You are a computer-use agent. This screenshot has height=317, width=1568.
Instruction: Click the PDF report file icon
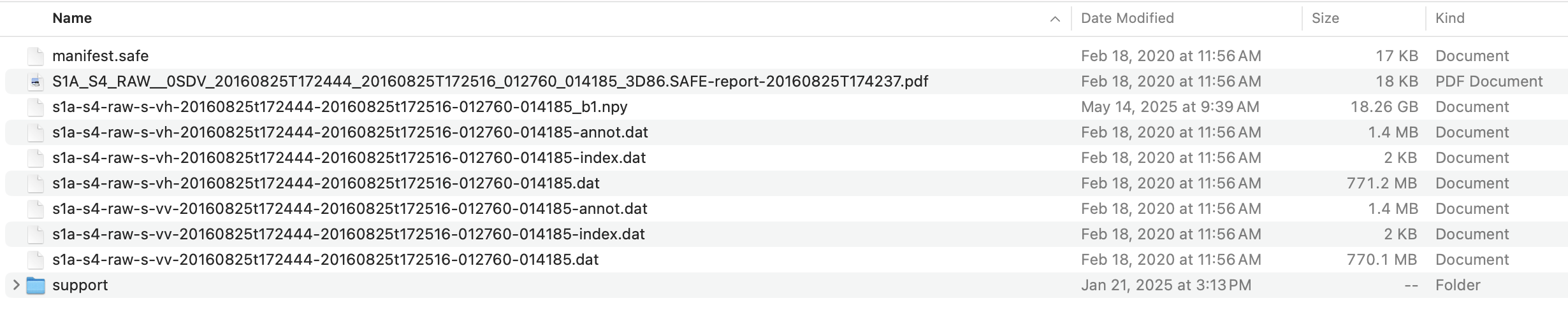36,81
